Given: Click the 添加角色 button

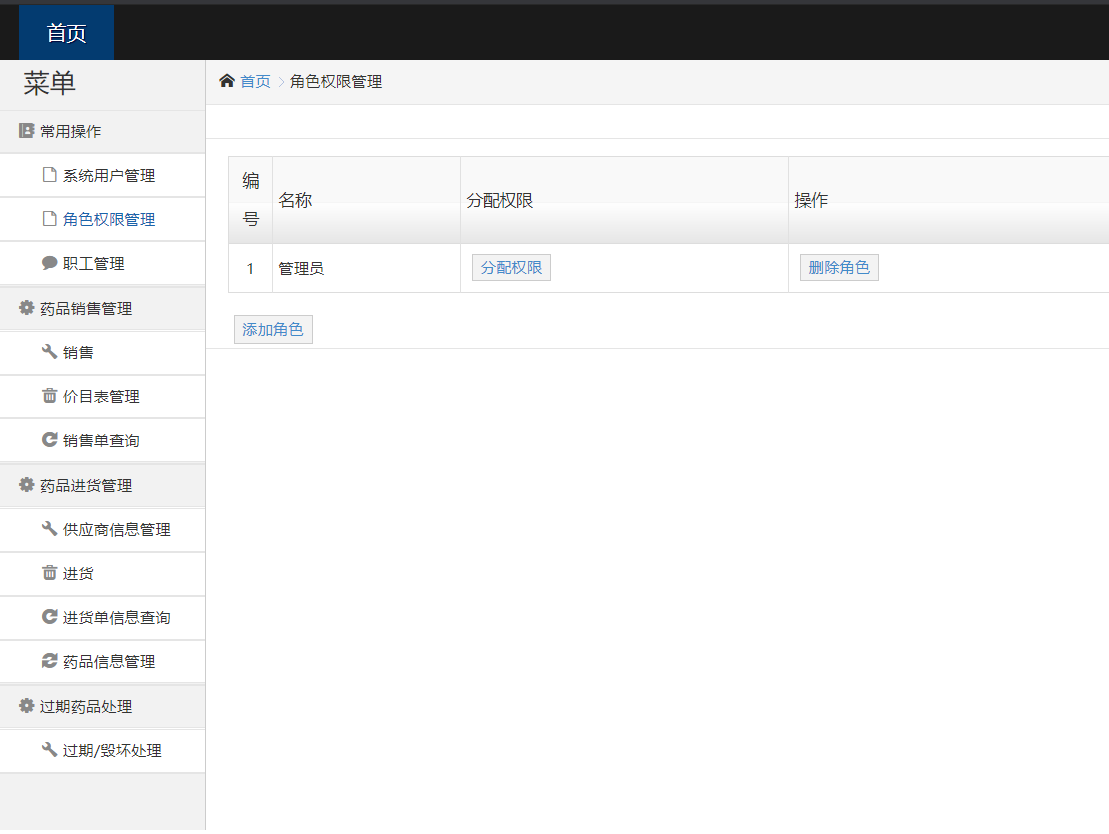Looking at the screenshot, I should click(273, 329).
